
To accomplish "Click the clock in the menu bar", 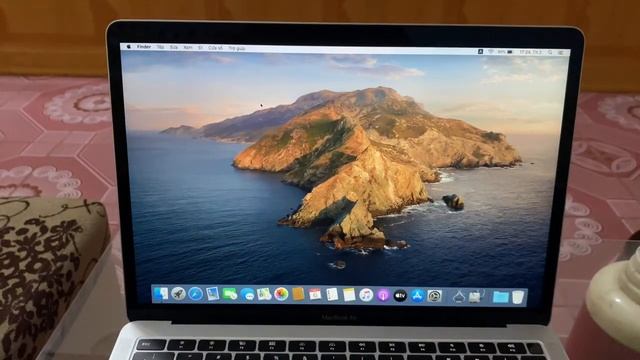I will click(531, 52).
